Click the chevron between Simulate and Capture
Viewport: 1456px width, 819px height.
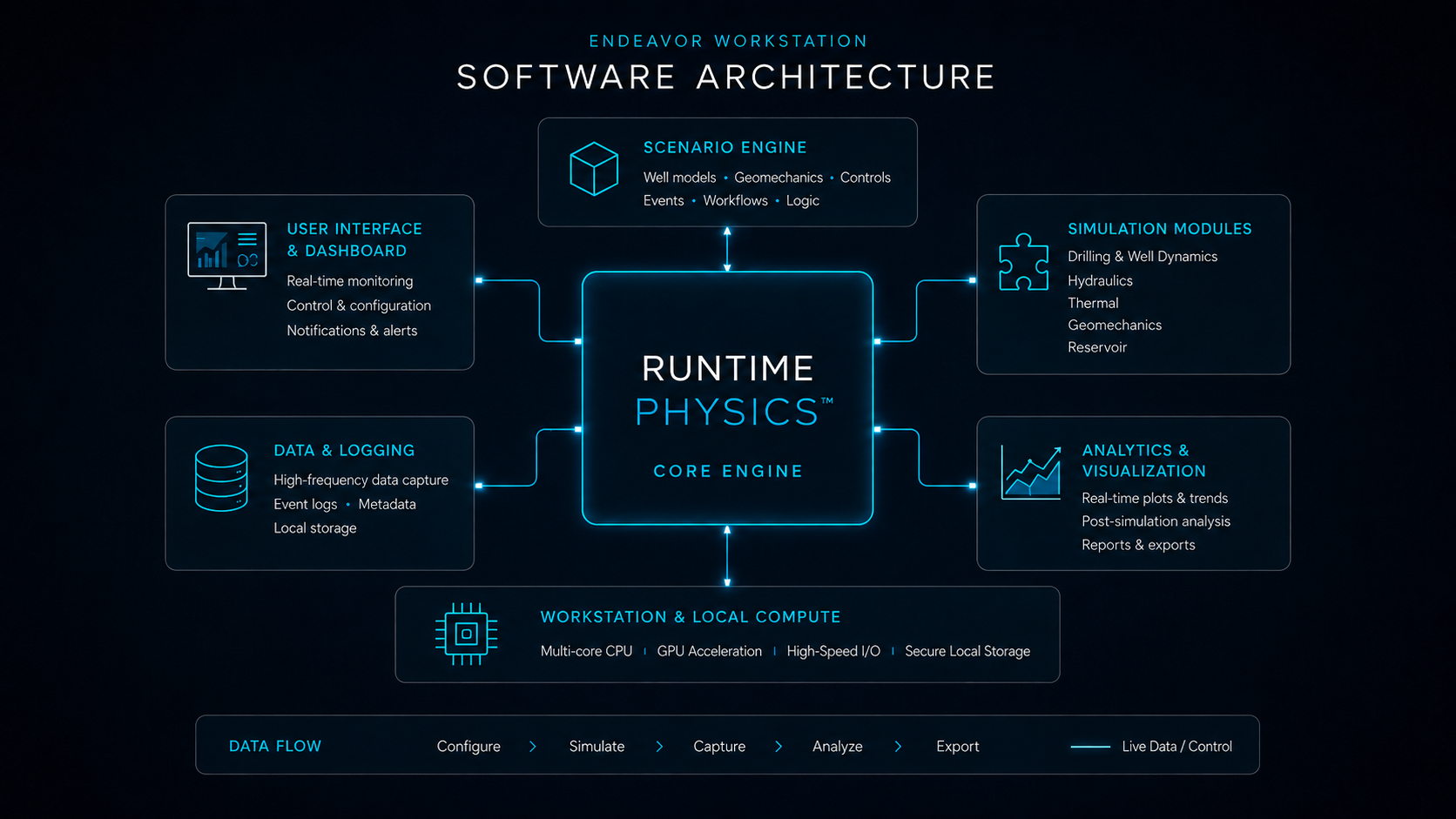click(x=659, y=747)
